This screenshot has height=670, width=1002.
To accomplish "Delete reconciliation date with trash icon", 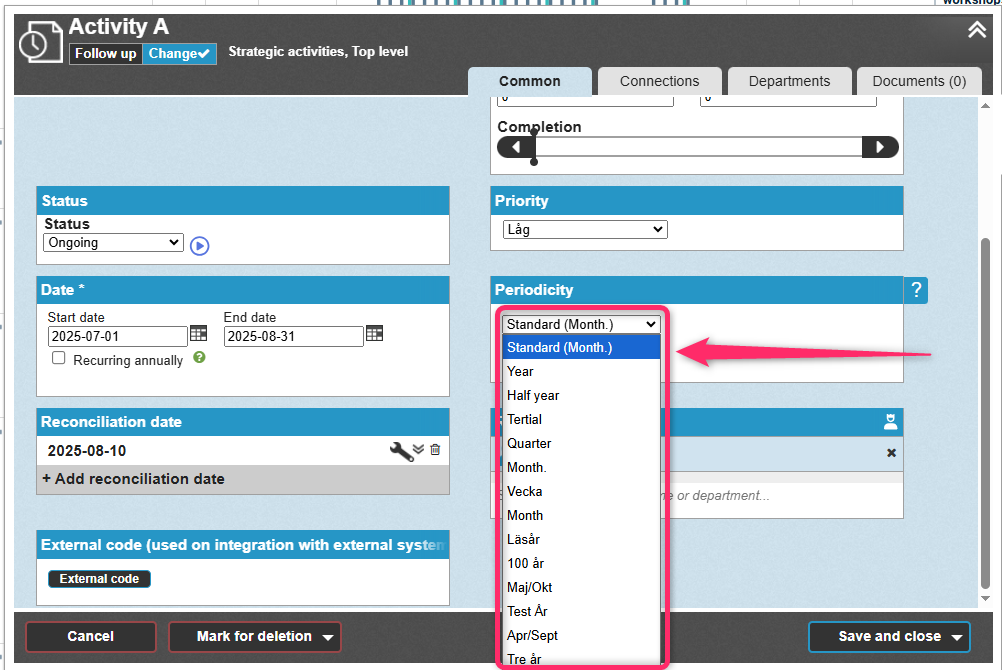I will 435,450.
